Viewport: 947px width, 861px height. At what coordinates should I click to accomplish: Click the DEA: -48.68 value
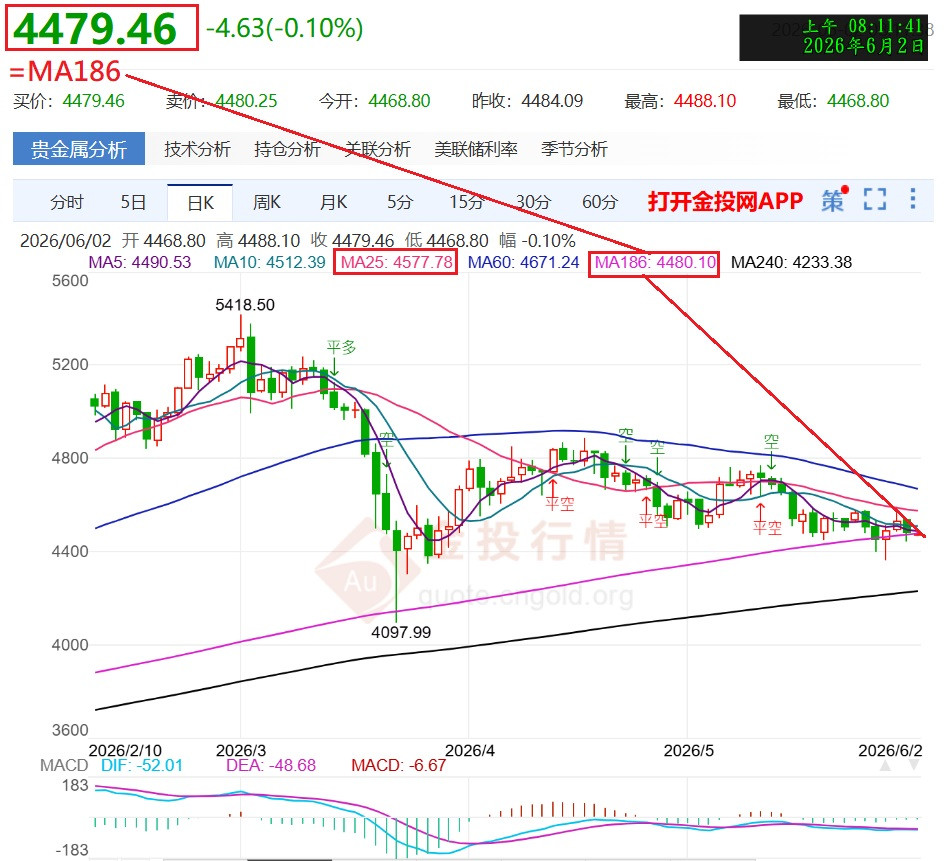271,766
